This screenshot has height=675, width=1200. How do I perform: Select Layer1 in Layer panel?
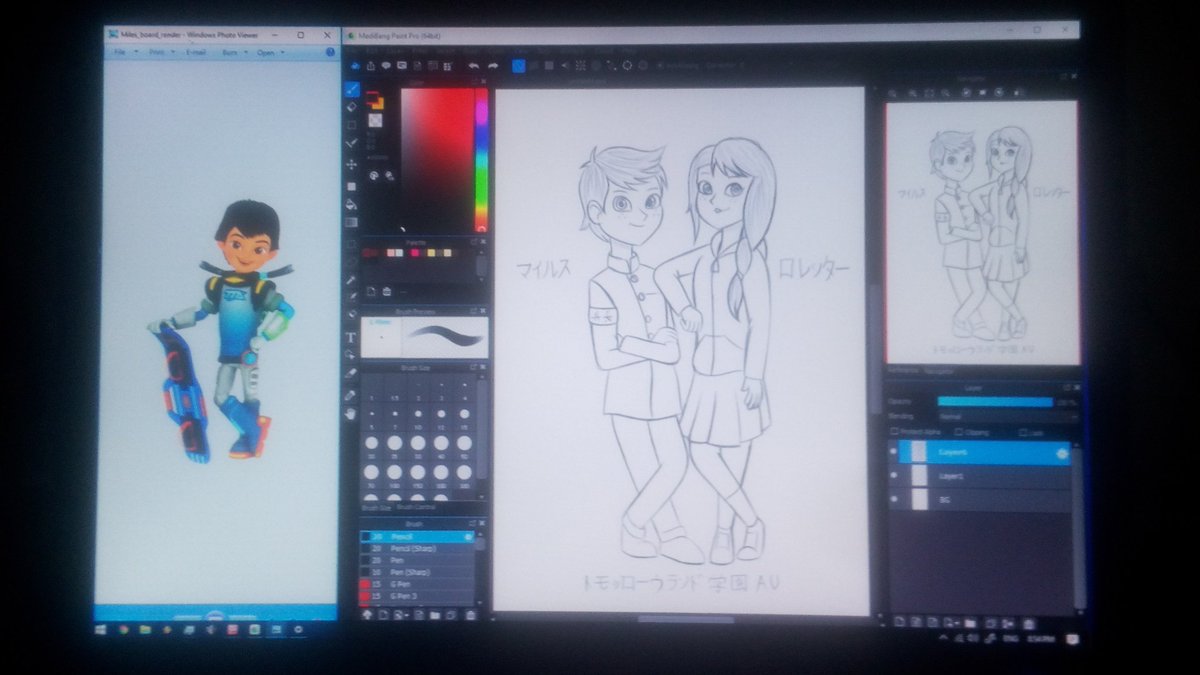(x=980, y=477)
